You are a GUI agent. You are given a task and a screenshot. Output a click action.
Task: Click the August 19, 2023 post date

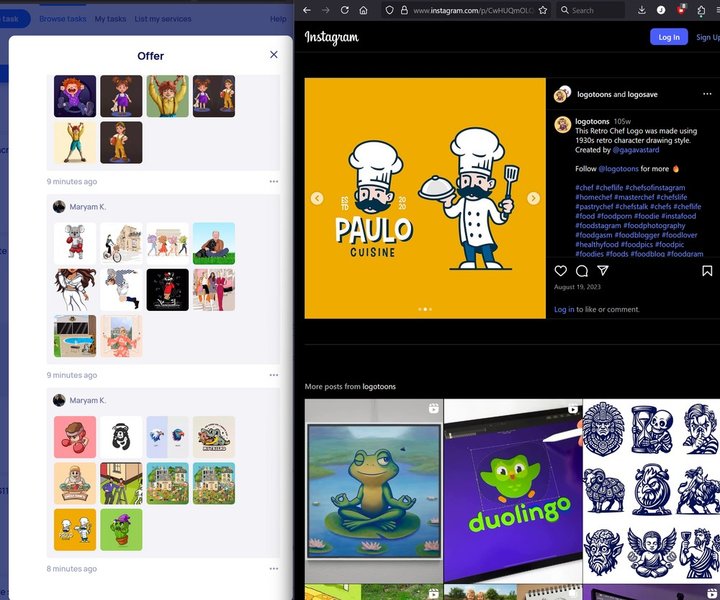point(577,287)
